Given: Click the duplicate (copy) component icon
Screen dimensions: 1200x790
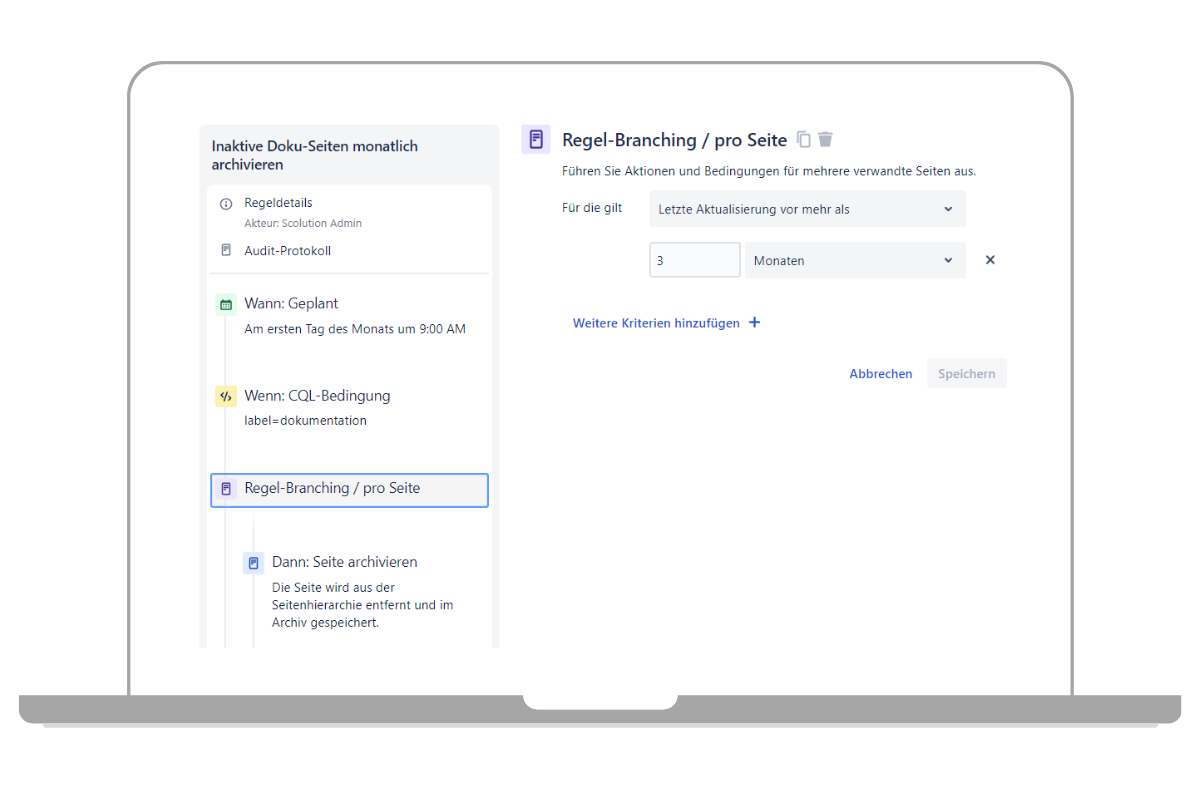Looking at the screenshot, I should (x=804, y=140).
